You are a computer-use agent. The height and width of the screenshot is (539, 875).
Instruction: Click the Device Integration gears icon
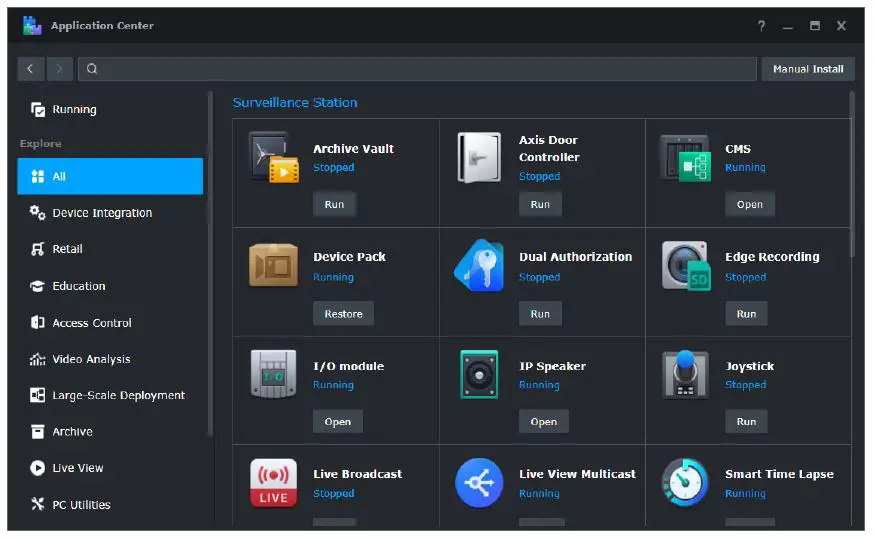[37, 213]
